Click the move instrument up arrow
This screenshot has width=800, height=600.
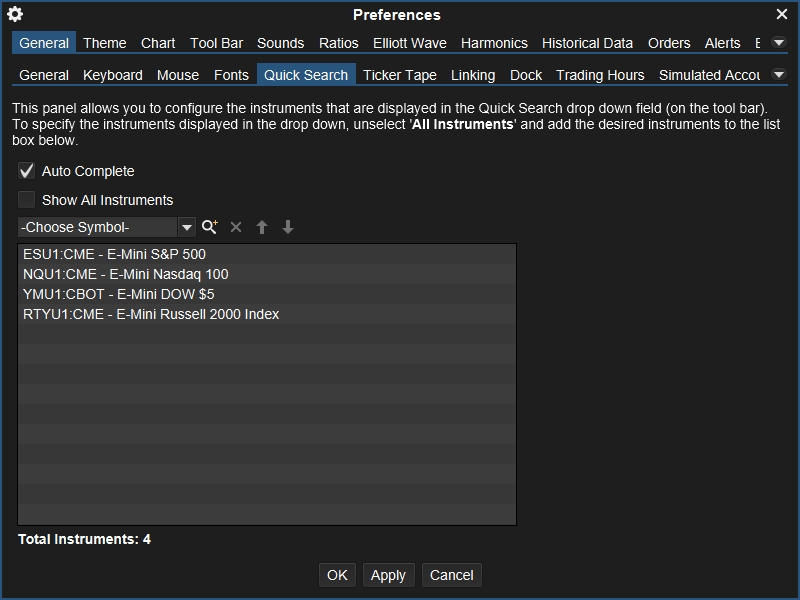[x=262, y=227]
